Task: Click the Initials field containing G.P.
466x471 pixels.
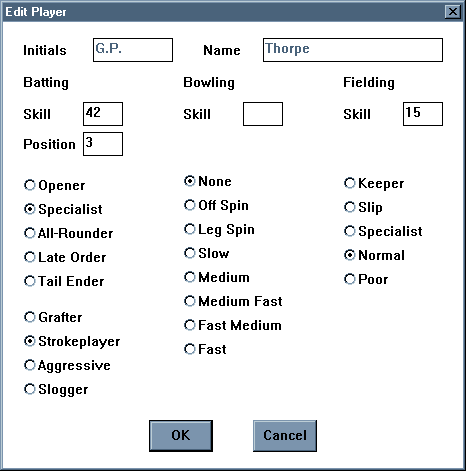Action: (x=133, y=50)
